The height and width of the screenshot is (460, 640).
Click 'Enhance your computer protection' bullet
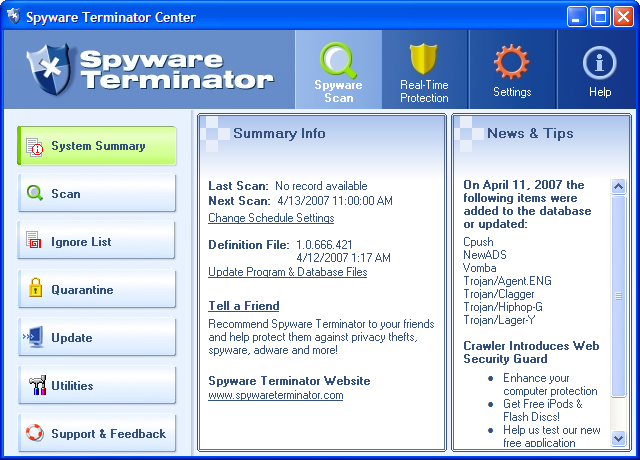[x=550, y=384]
